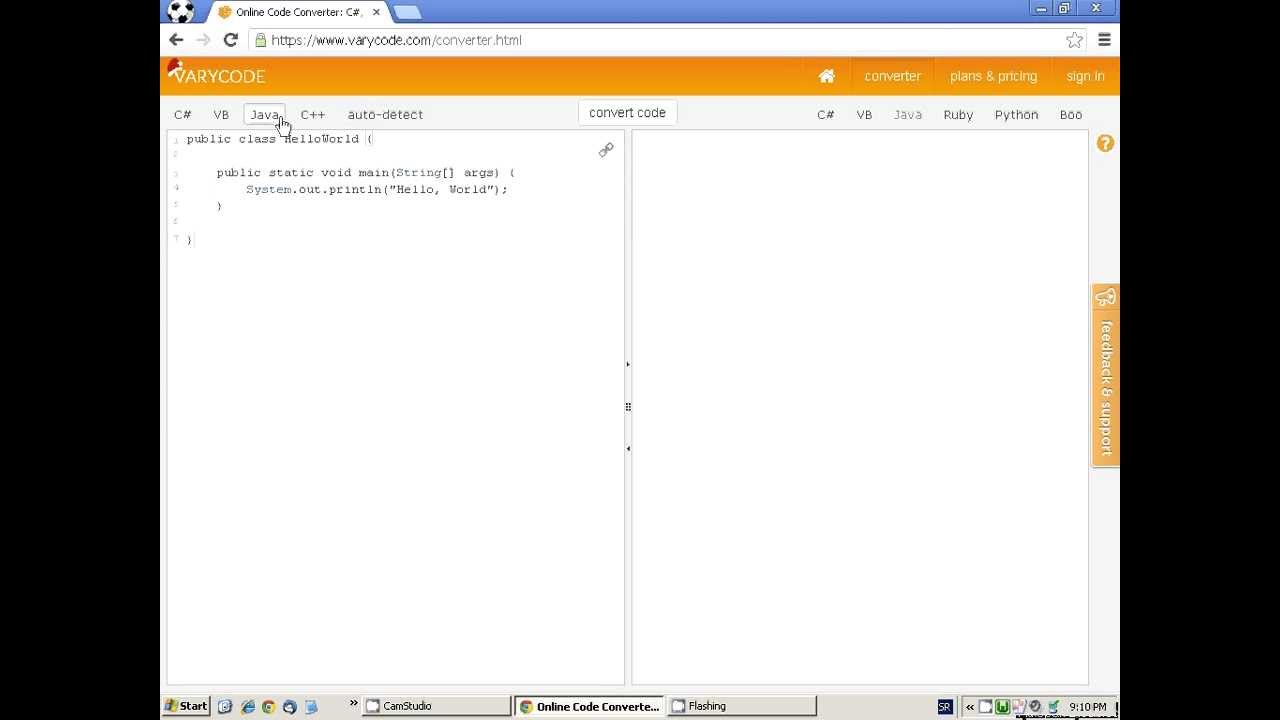This screenshot has height=720, width=1280.
Task: Open the Windows Start menu
Action: click(x=187, y=706)
